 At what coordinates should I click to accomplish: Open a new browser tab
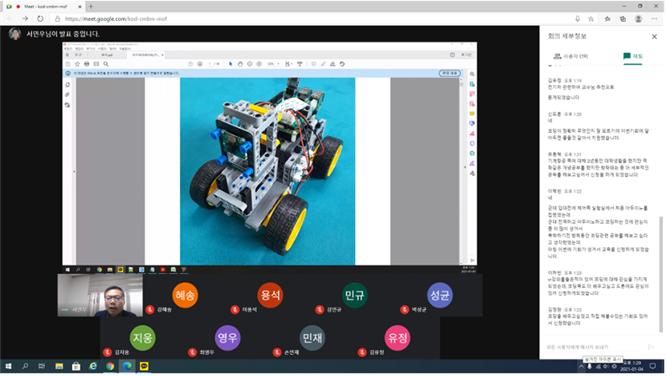(x=91, y=6)
